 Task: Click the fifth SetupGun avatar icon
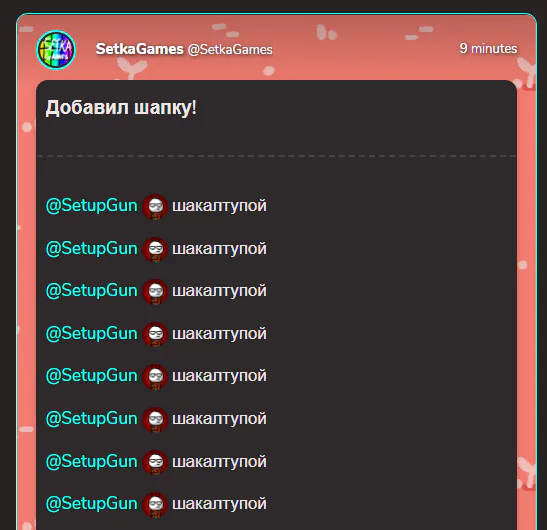click(155, 377)
